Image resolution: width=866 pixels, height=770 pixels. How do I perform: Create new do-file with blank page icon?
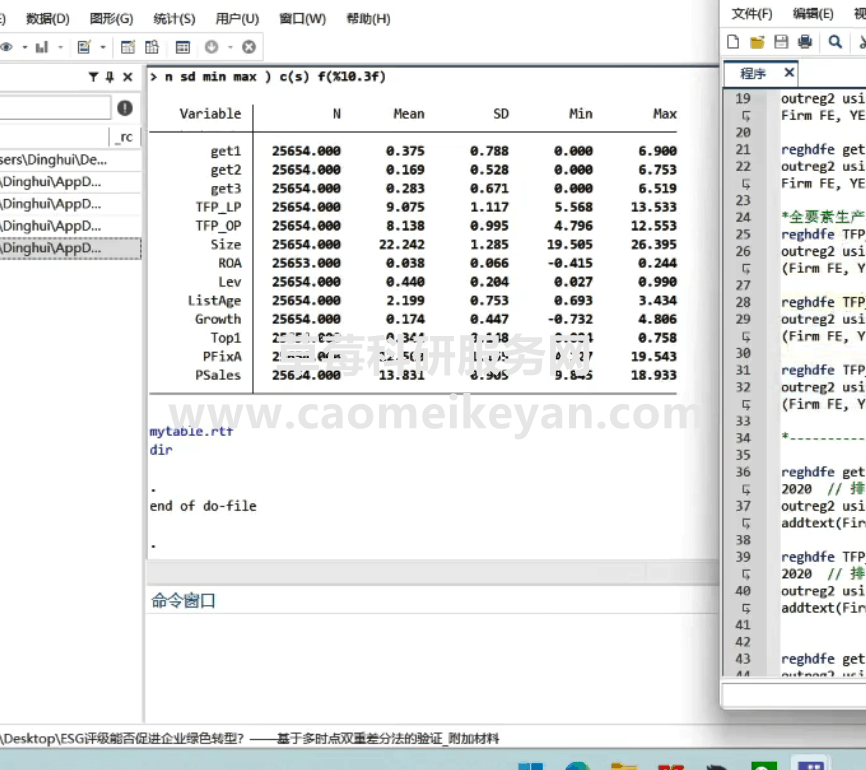(x=733, y=42)
